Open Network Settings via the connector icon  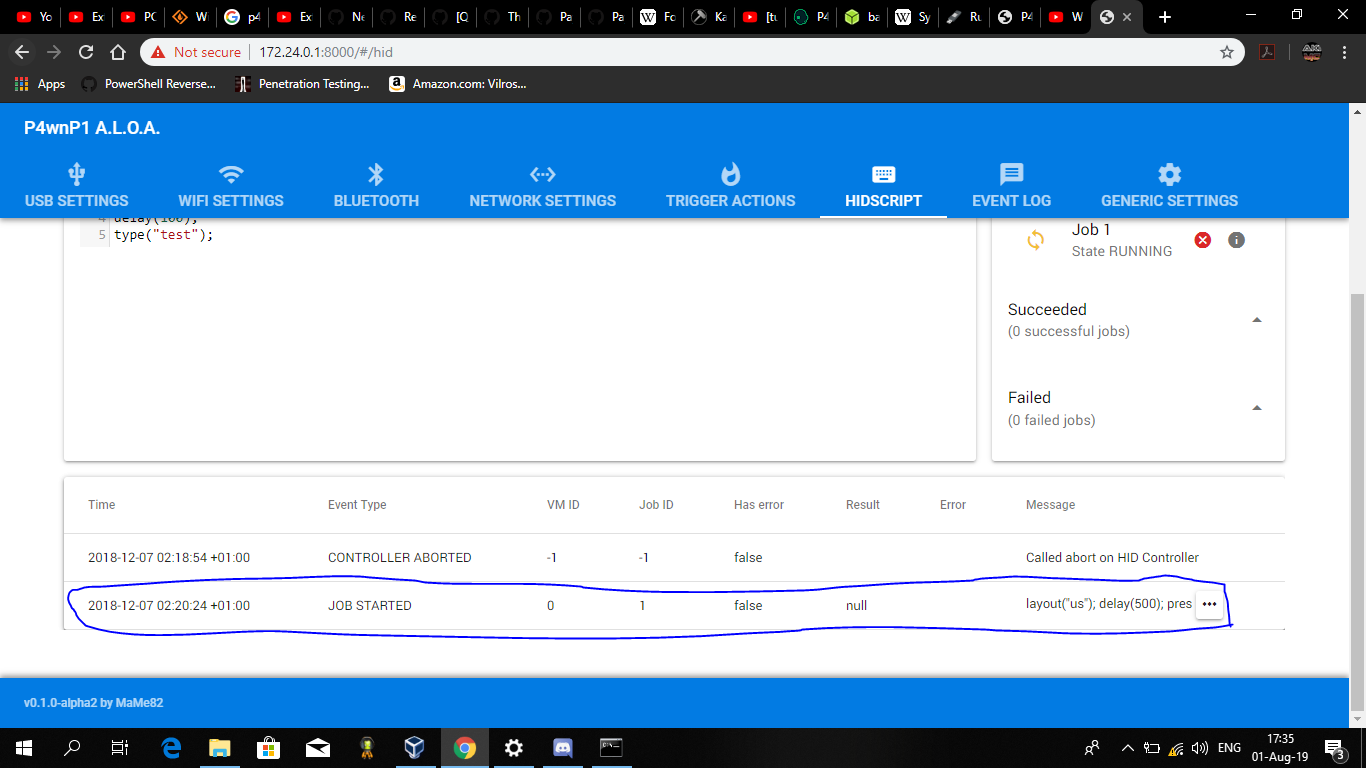point(543,173)
